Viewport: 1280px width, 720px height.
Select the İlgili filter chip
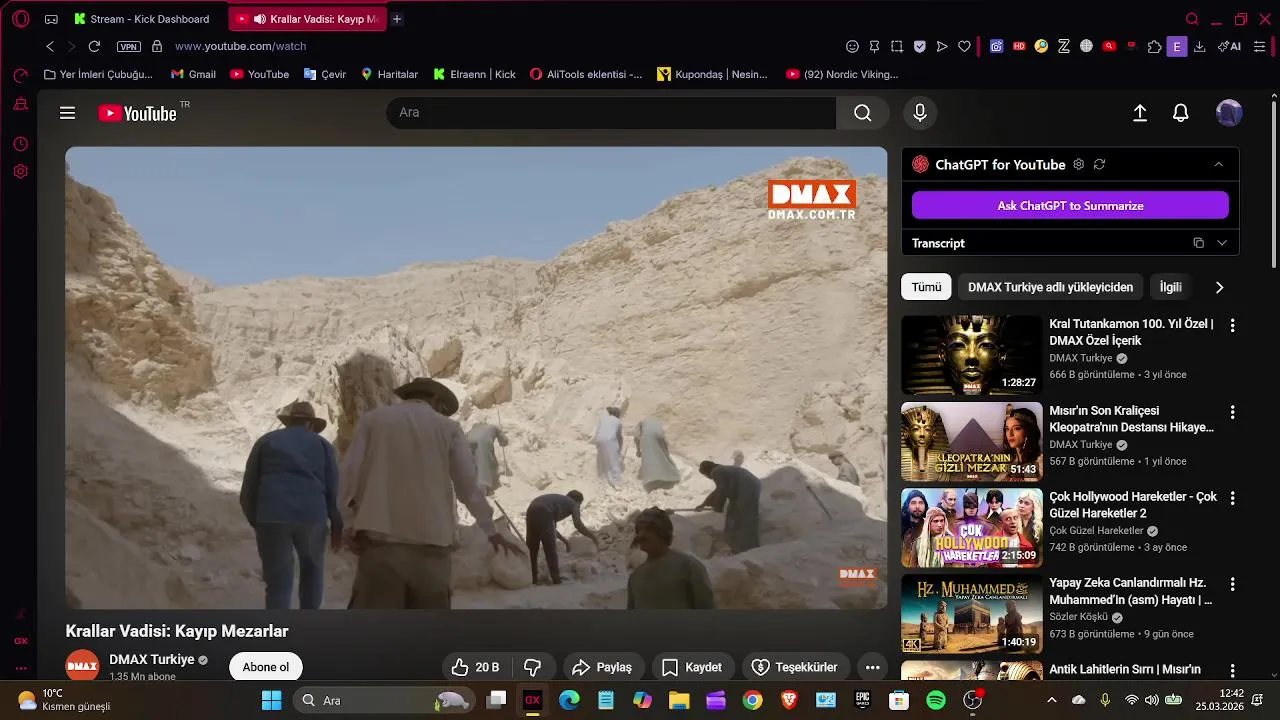click(x=1170, y=287)
